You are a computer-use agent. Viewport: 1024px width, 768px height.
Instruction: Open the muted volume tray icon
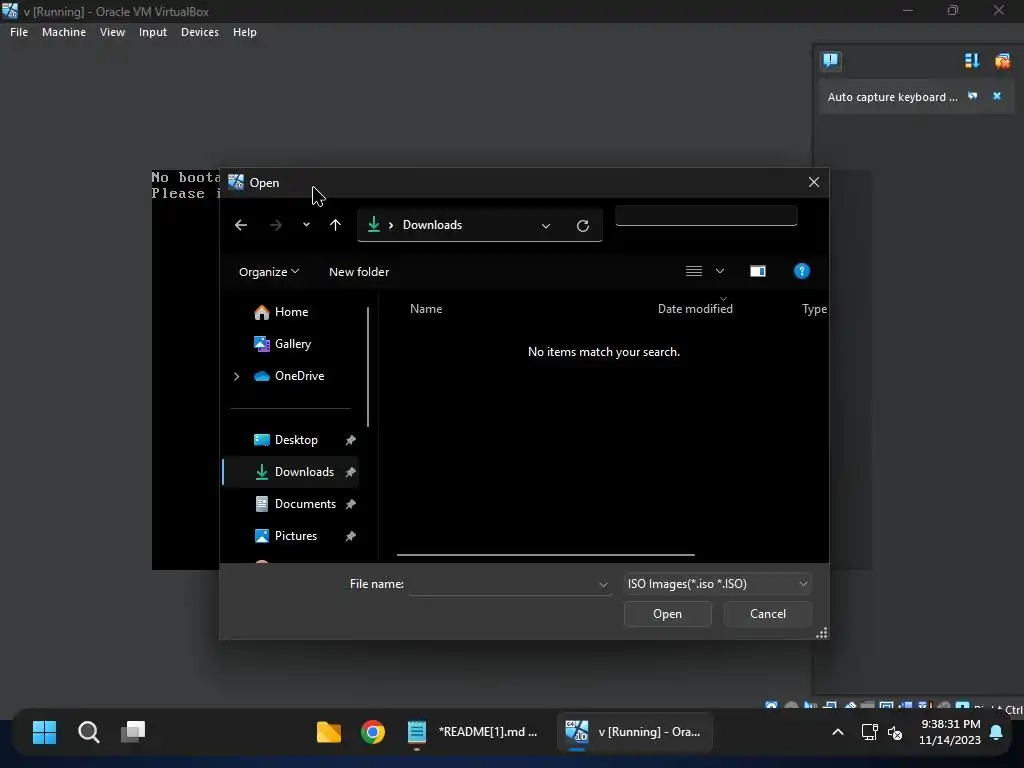[895, 733]
